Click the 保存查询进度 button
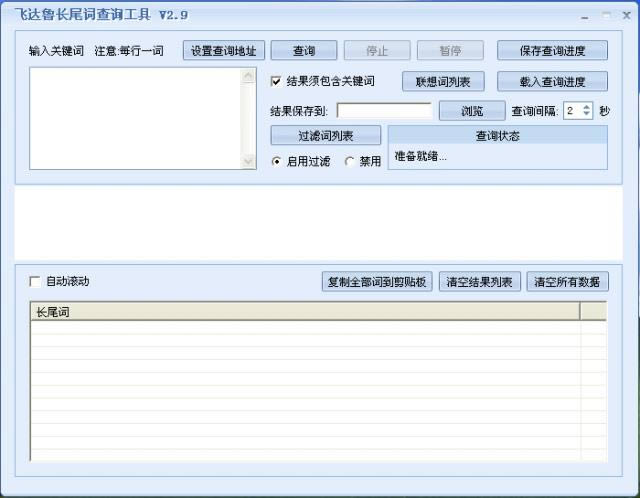This screenshot has height=498, width=640. coord(552,51)
